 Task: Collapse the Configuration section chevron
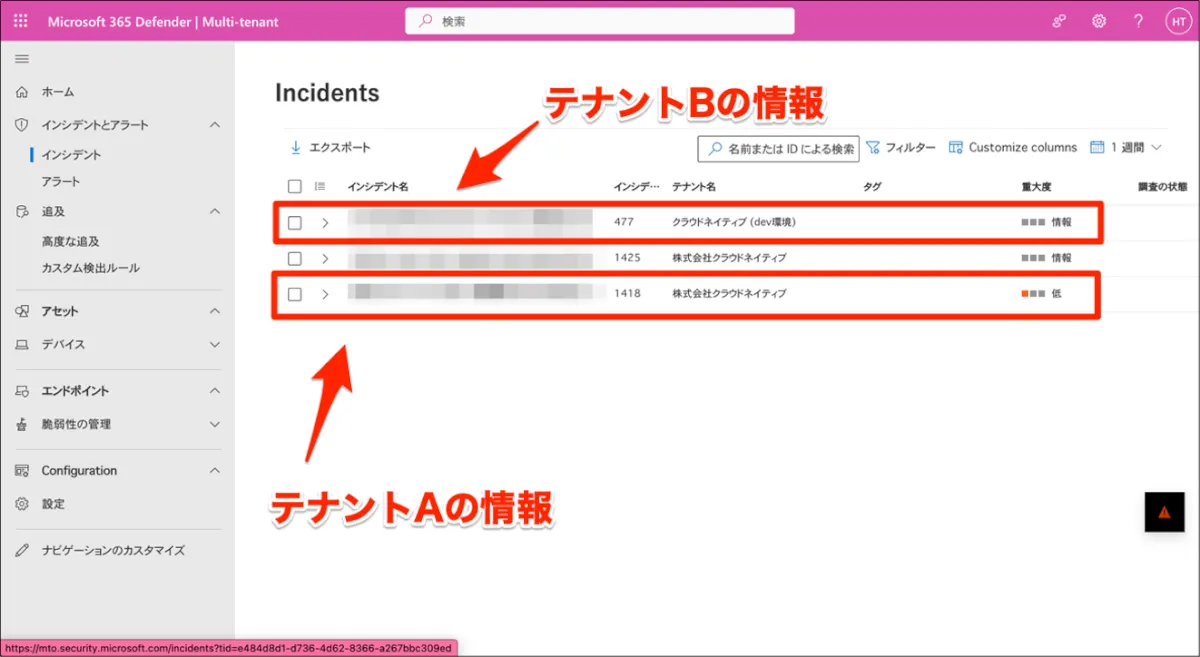[214, 471]
